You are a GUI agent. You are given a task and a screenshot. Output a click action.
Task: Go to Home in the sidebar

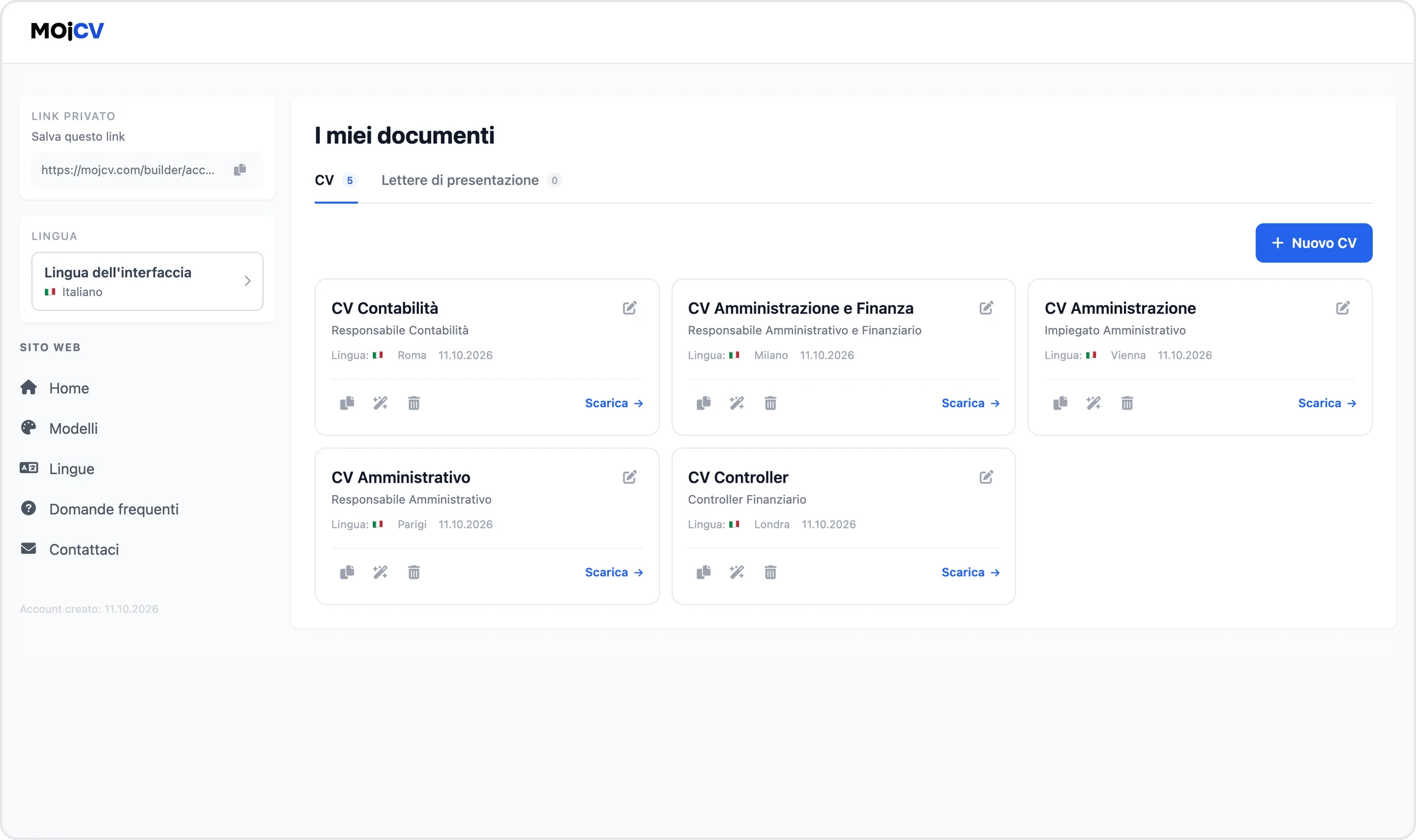click(x=55, y=388)
